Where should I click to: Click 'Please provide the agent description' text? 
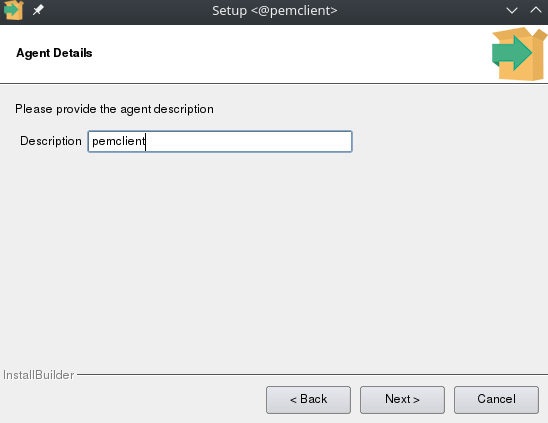pyautogui.click(x=114, y=109)
